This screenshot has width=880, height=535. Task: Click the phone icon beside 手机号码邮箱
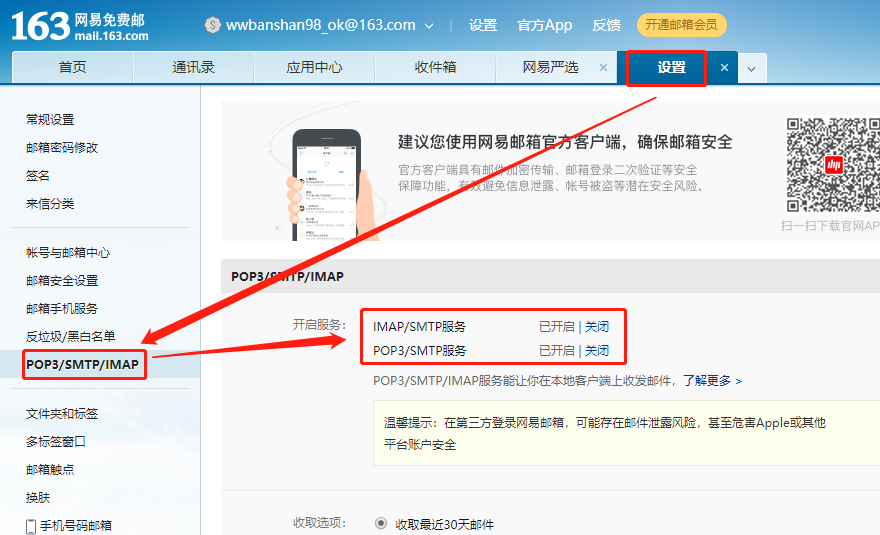[x=31, y=527]
